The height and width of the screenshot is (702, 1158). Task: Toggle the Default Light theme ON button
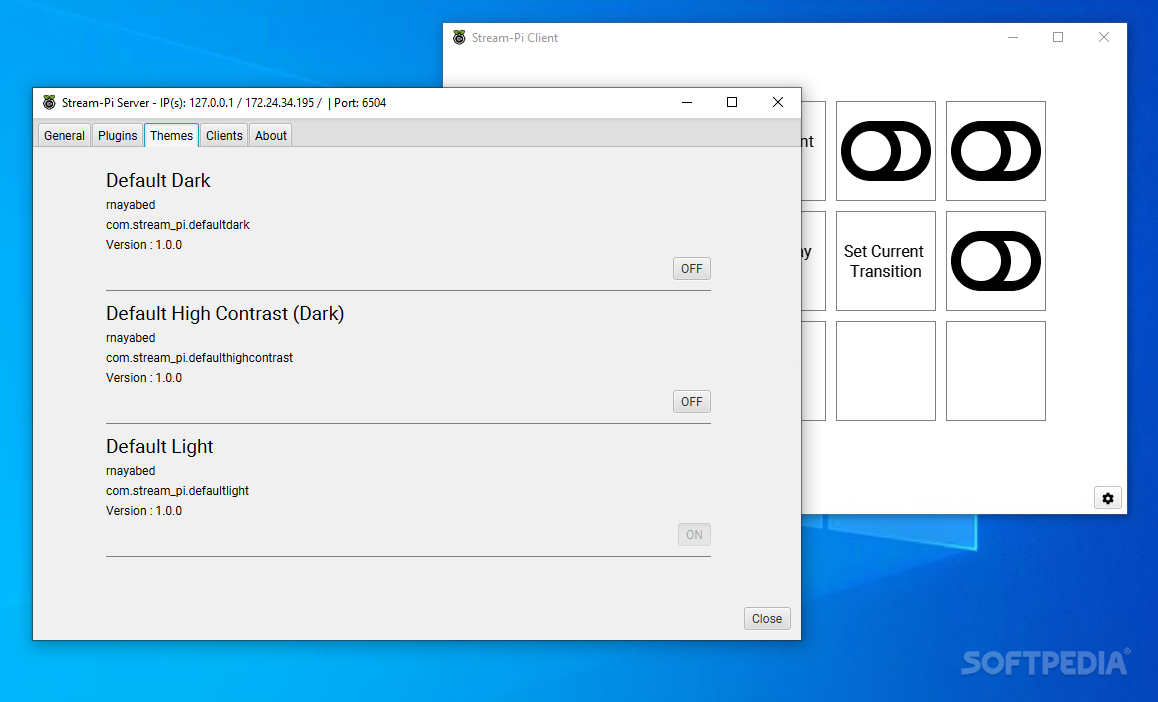[694, 534]
